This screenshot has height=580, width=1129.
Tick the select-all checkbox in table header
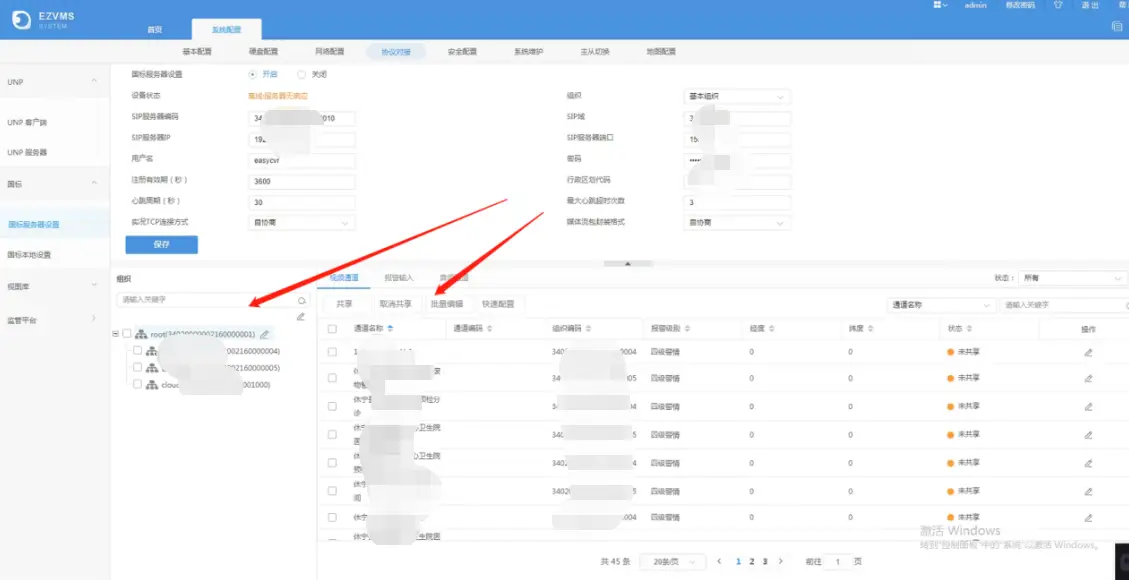[332, 328]
